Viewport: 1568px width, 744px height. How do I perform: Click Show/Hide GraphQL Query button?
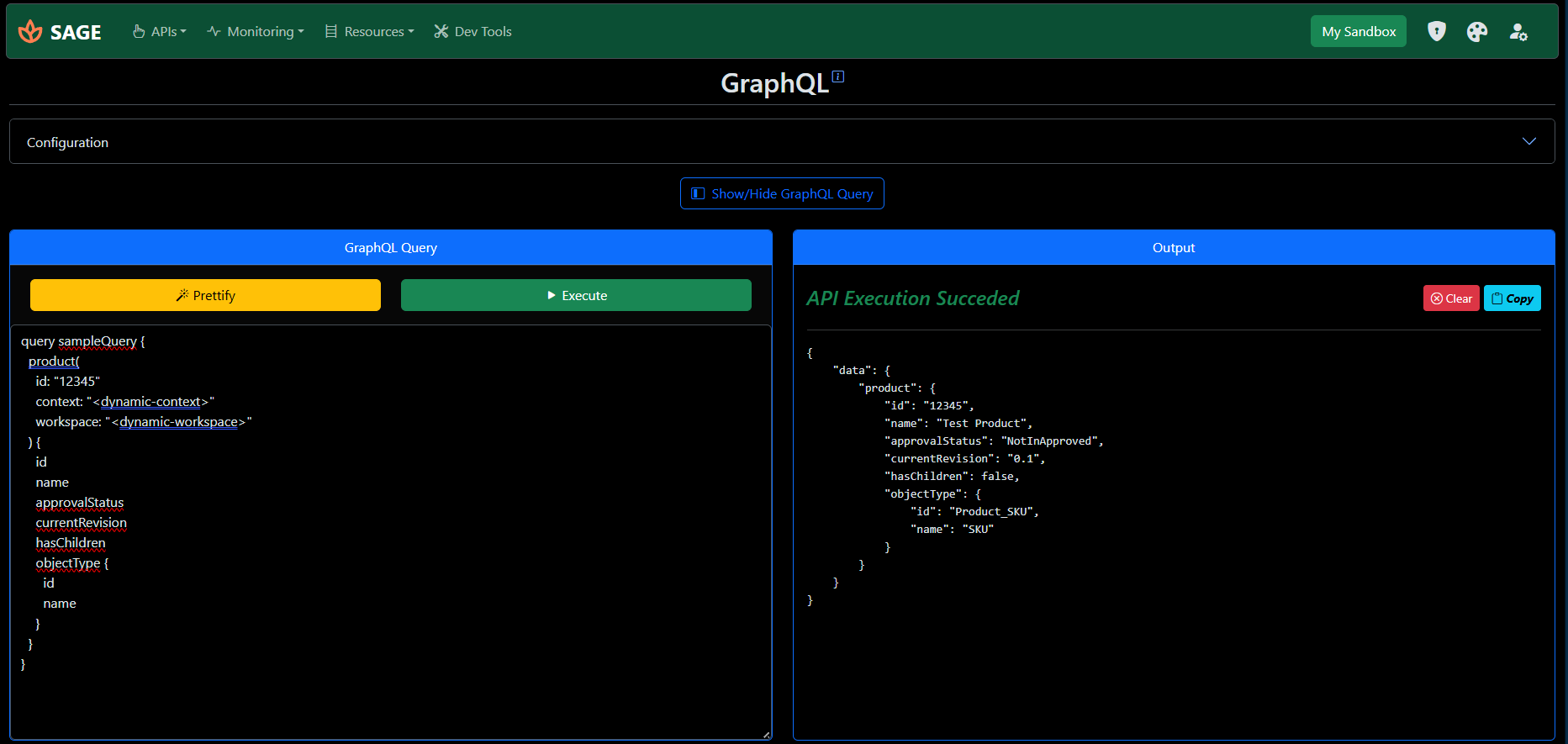pos(782,193)
